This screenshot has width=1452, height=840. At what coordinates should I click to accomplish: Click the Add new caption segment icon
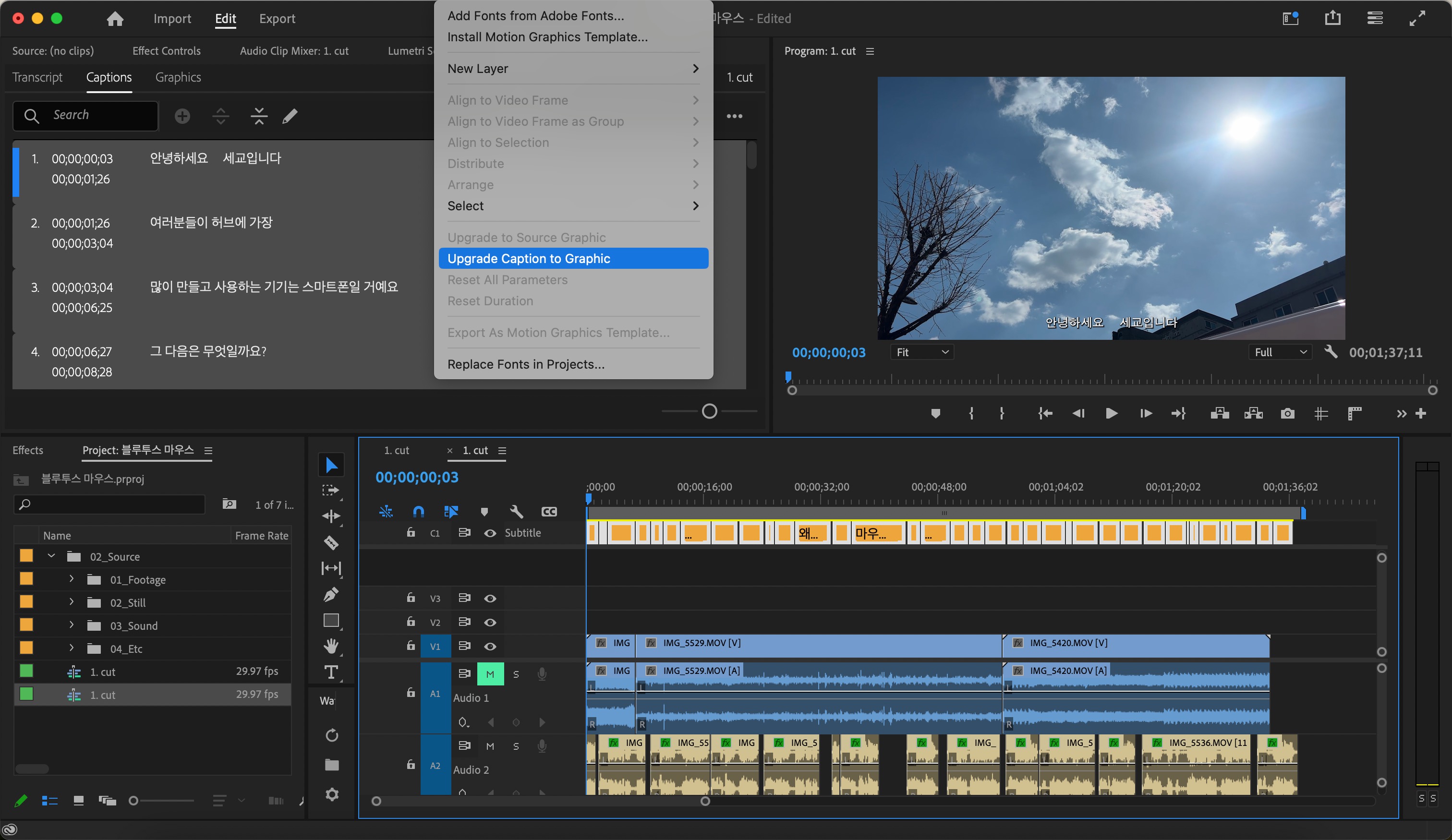[x=182, y=116]
